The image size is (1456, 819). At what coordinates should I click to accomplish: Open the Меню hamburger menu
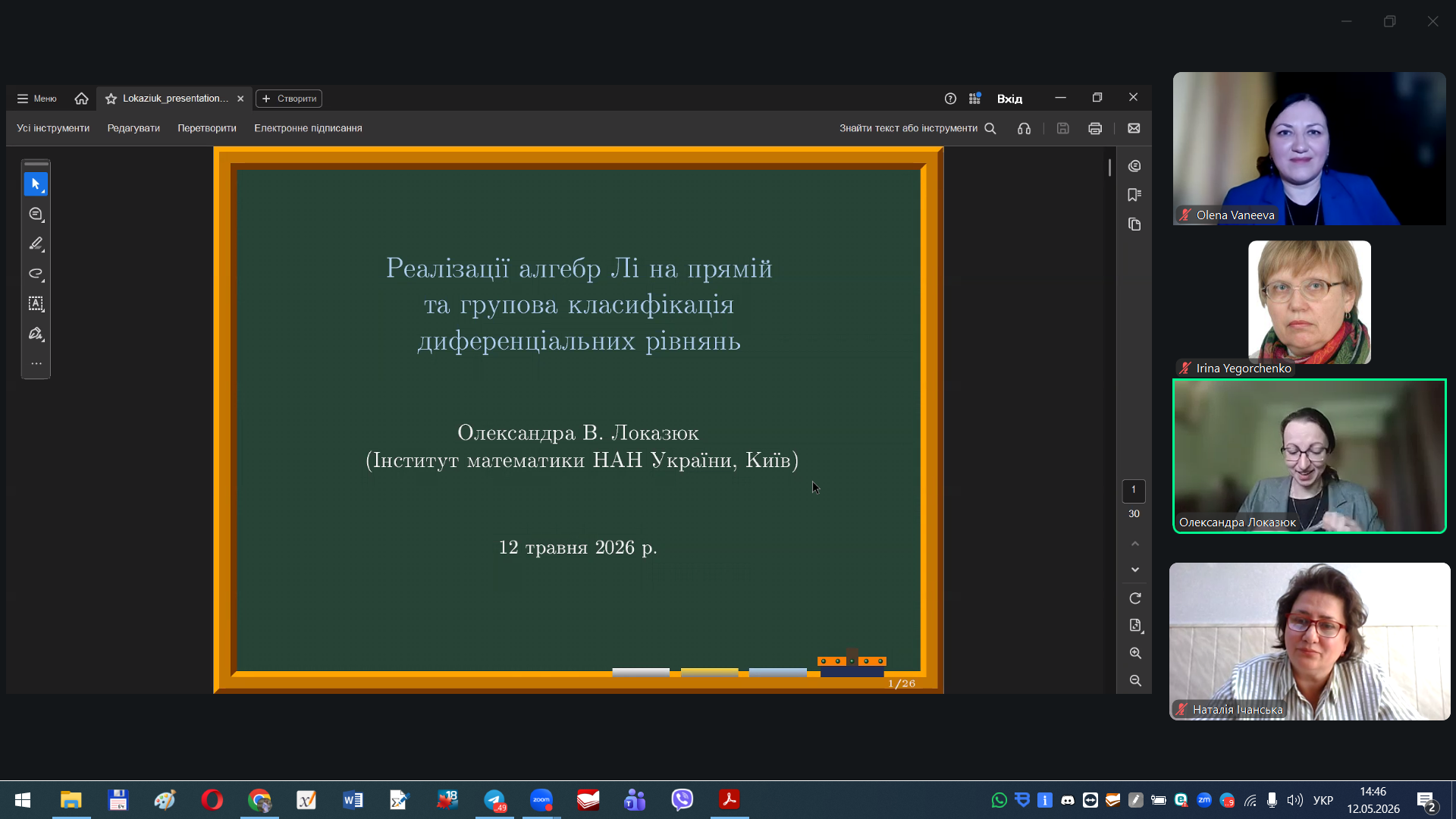[x=36, y=99]
